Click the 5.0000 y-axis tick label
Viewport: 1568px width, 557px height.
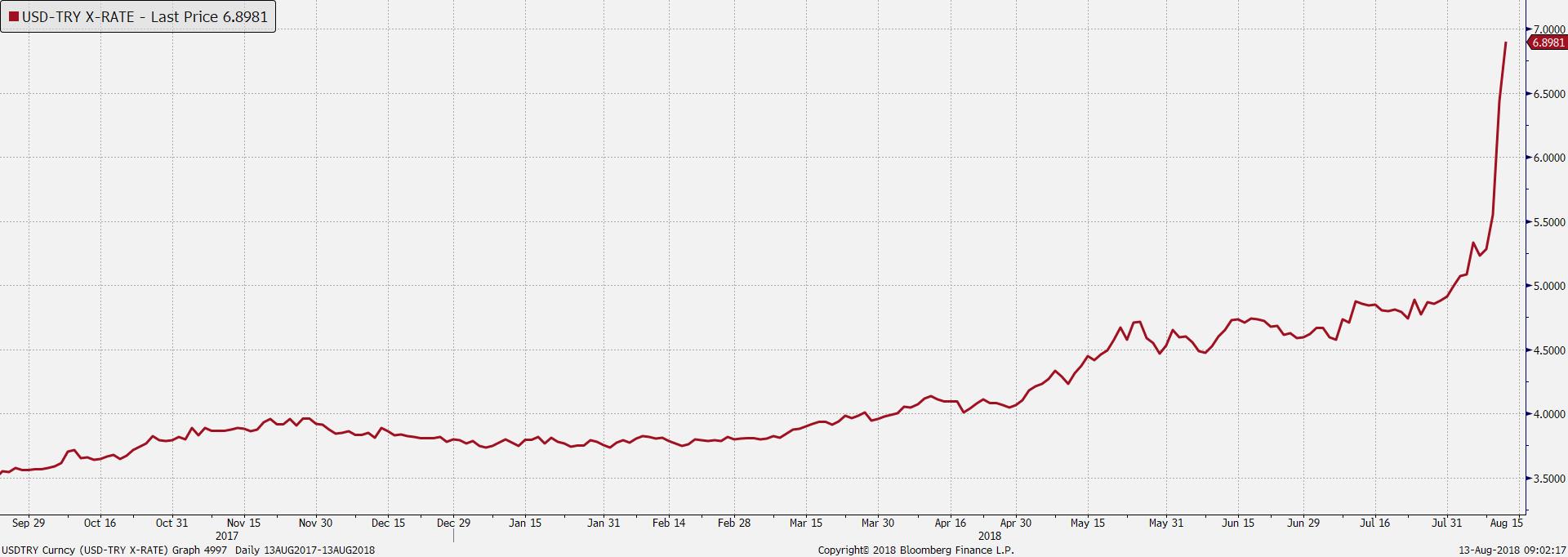[x=1548, y=286]
